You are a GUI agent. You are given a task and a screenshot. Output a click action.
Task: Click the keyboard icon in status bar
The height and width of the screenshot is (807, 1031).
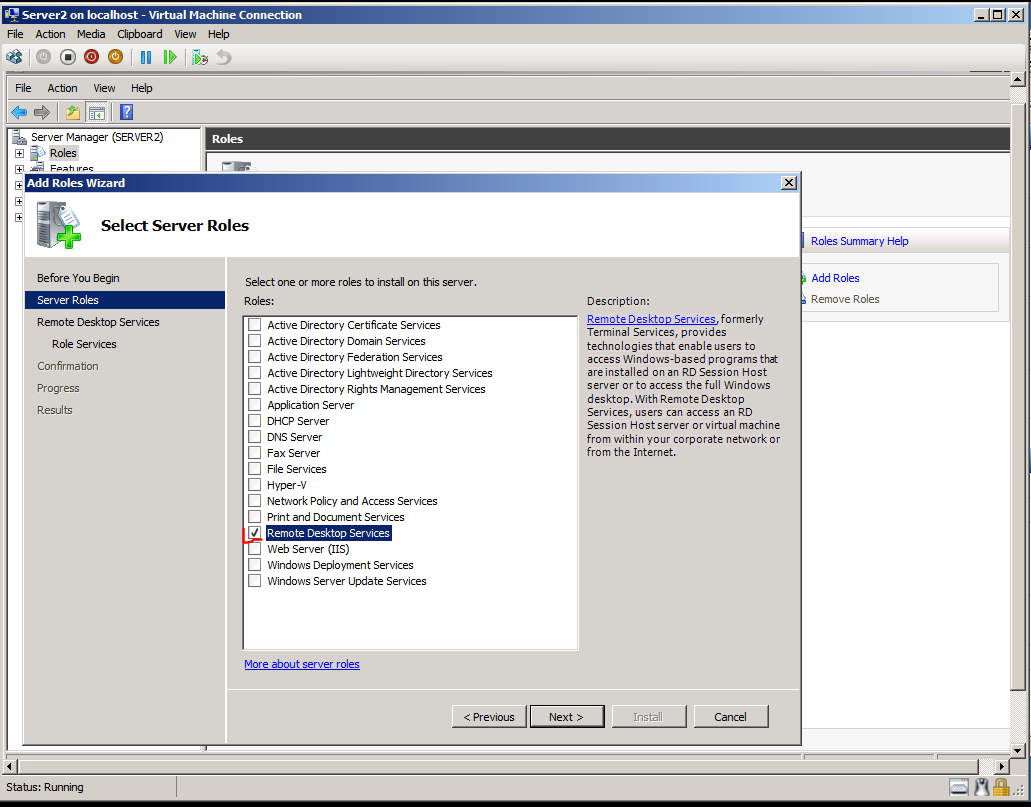point(959,787)
